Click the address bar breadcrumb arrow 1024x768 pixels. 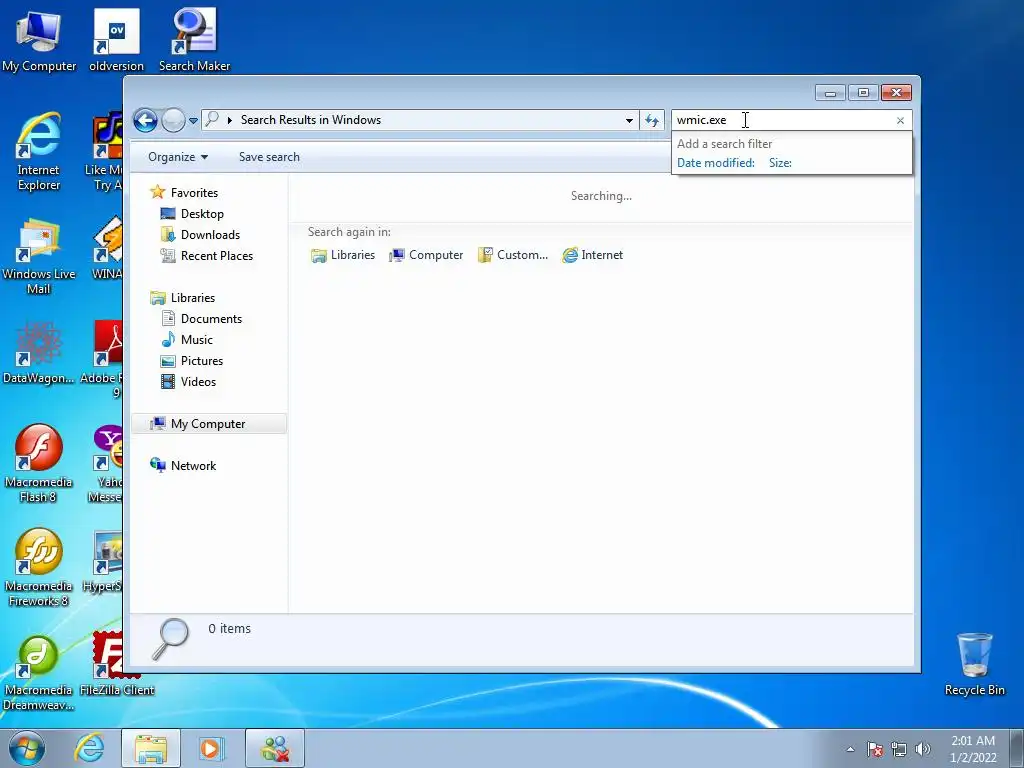[230, 120]
